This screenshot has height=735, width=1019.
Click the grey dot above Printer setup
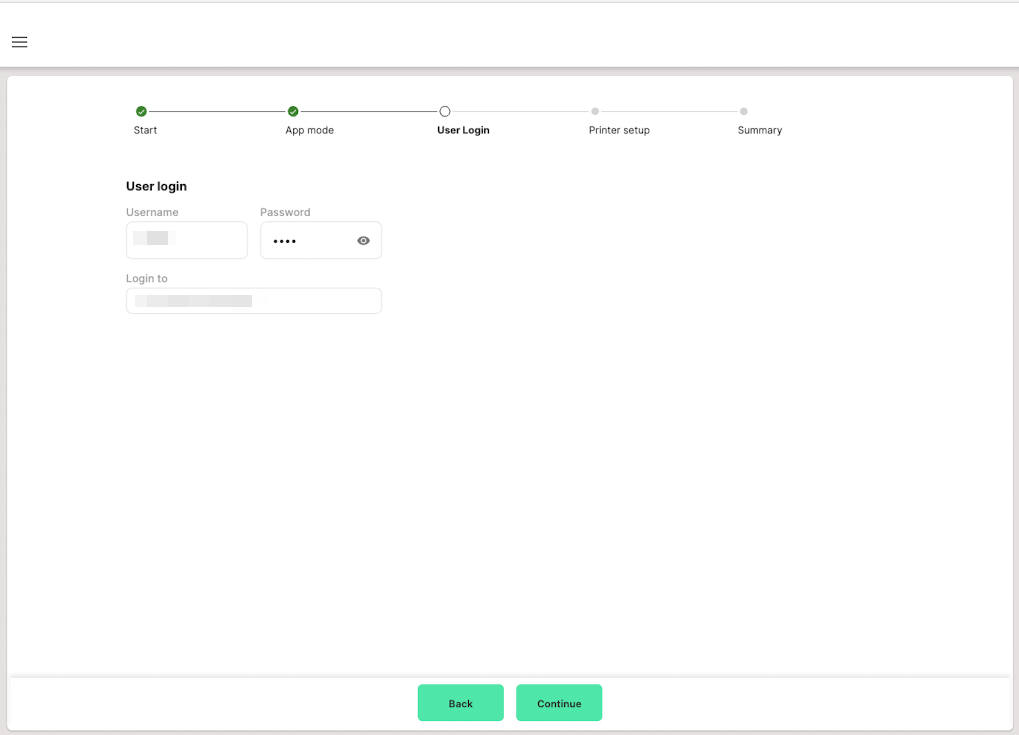[595, 111]
